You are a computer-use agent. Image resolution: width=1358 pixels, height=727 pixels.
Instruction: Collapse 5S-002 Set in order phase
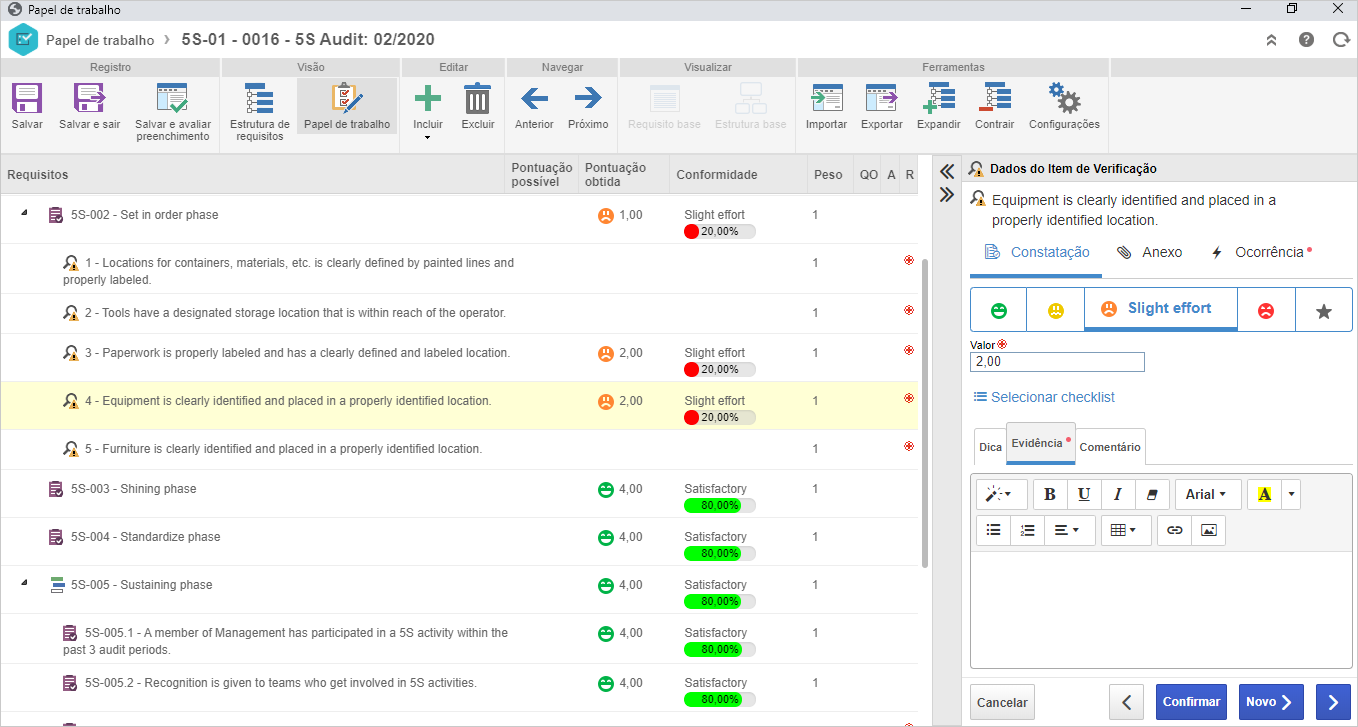pos(25,213)
